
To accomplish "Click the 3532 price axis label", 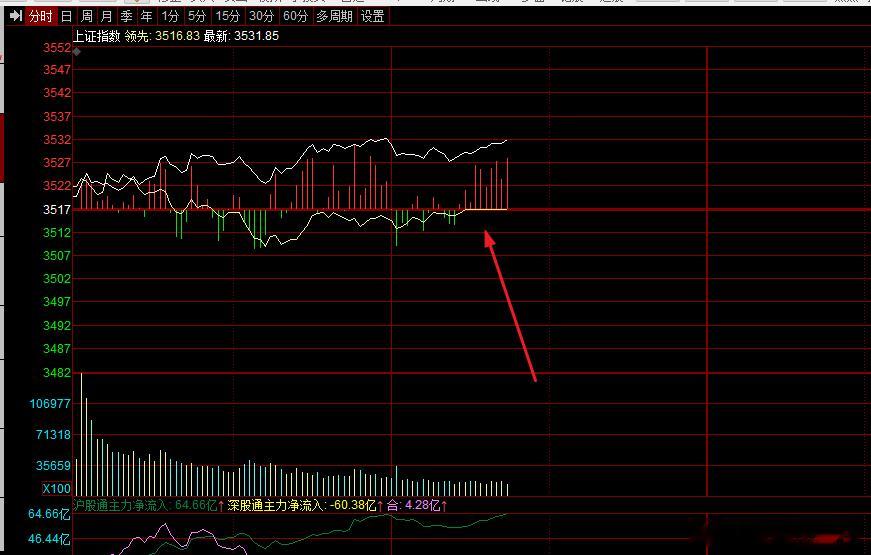I will (x=57, y=140).
